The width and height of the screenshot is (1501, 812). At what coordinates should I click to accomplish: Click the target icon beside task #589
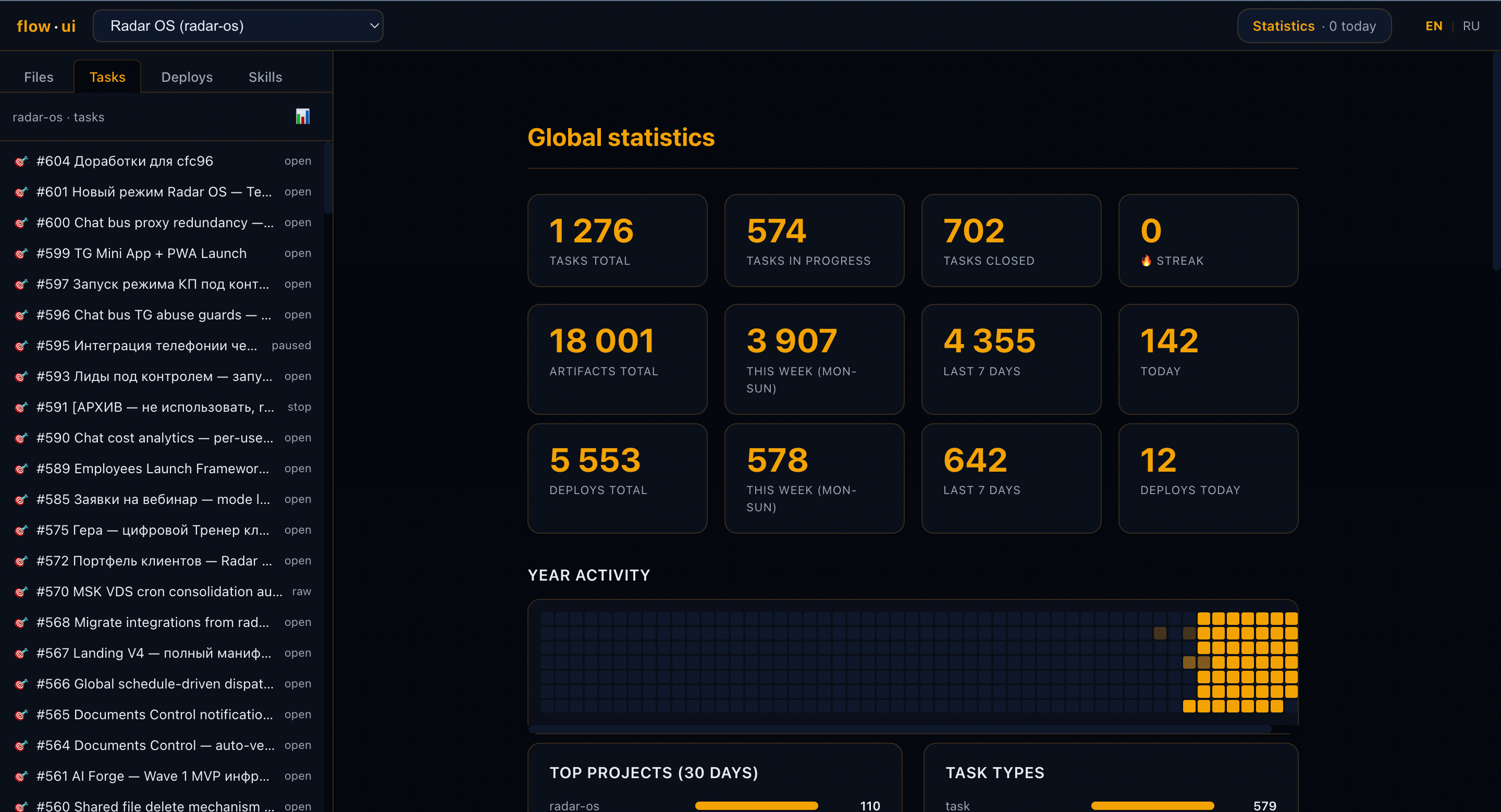pyautogui.click(x=21, y=469)
